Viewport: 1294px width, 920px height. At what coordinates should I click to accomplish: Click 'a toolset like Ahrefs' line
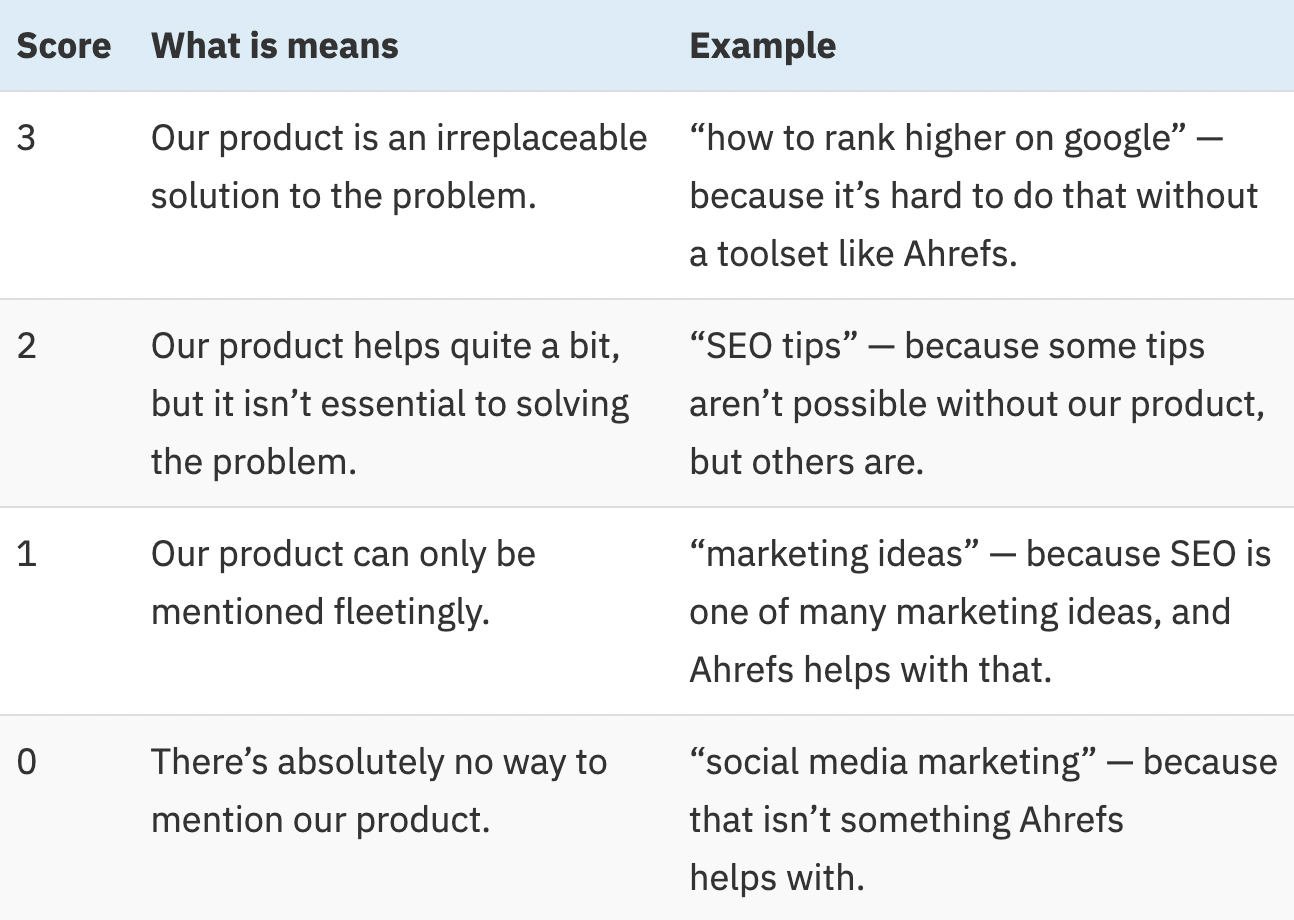coord(852,254)
